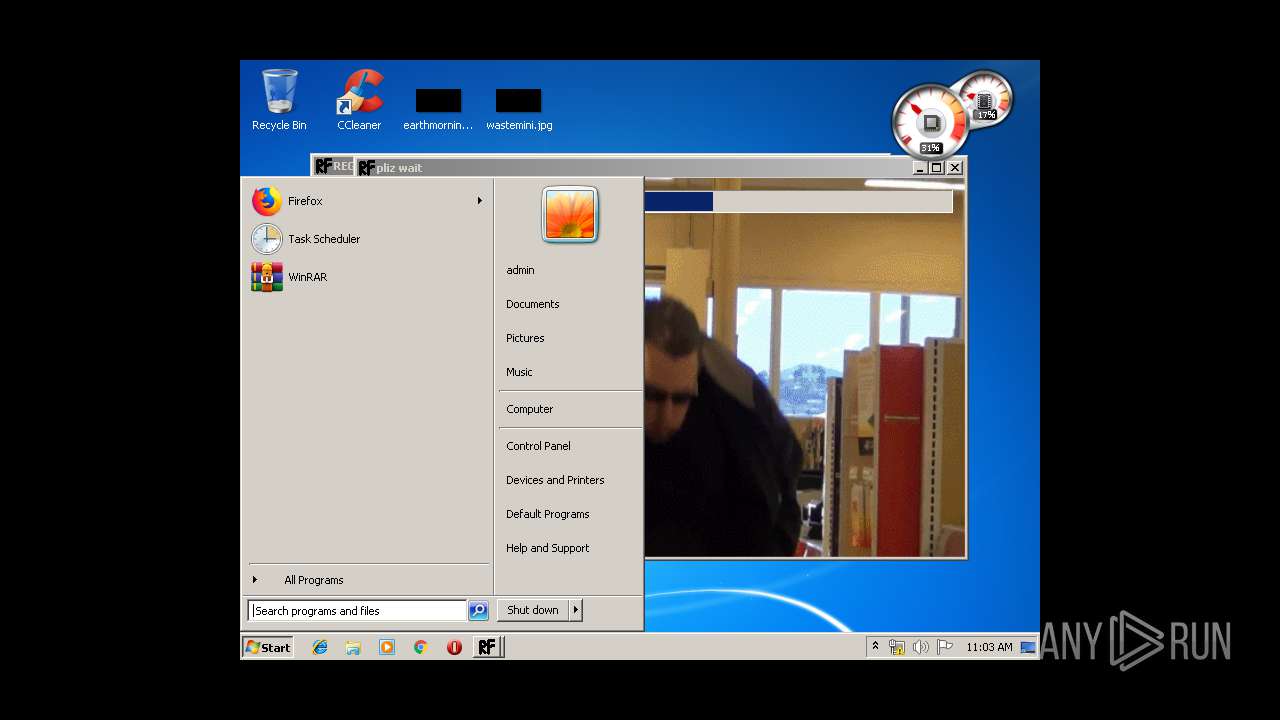Open the Shut down options arrow

click(x=575, y=610)
